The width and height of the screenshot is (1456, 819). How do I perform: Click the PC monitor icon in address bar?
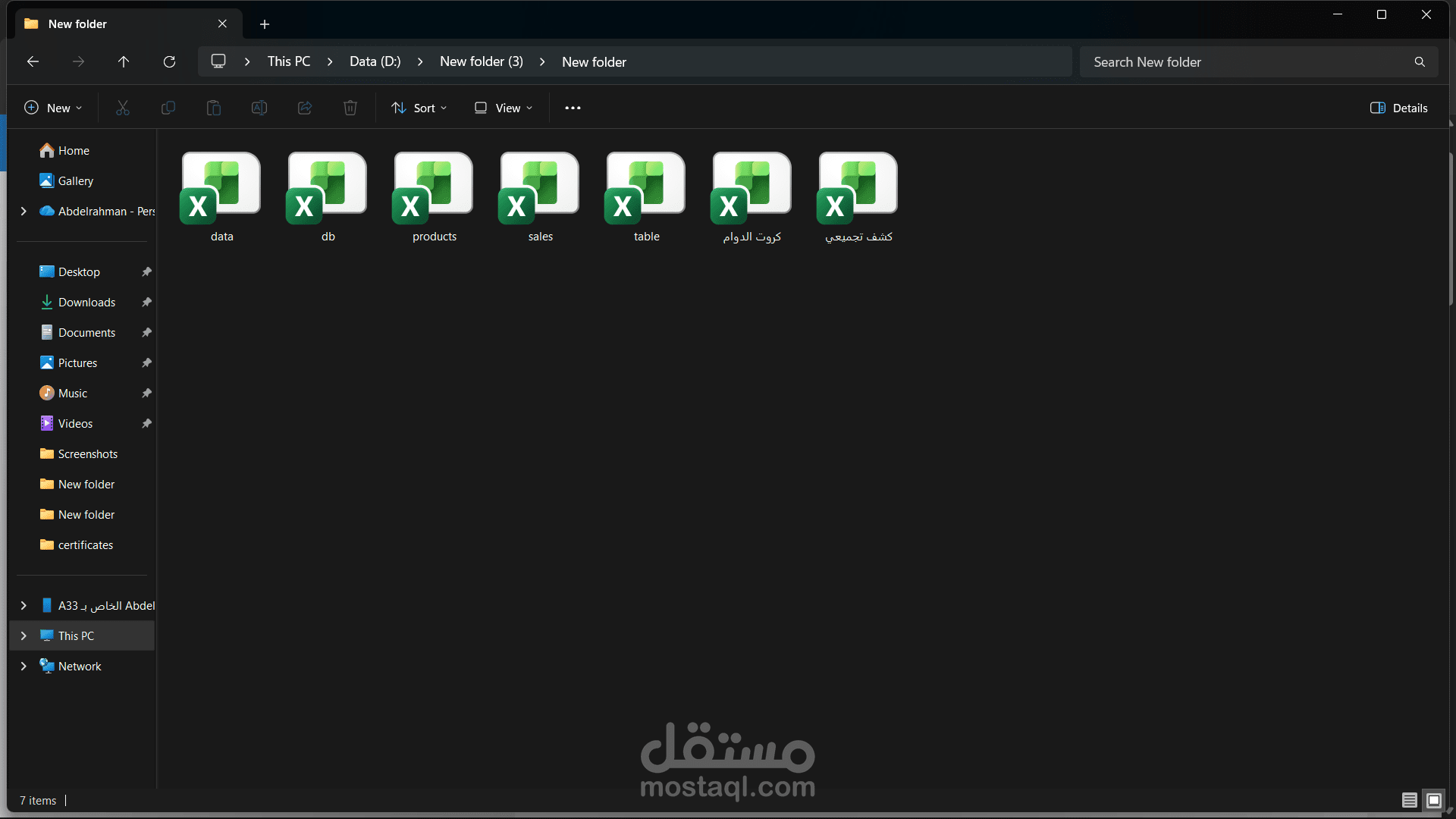(x=218, y=61)
